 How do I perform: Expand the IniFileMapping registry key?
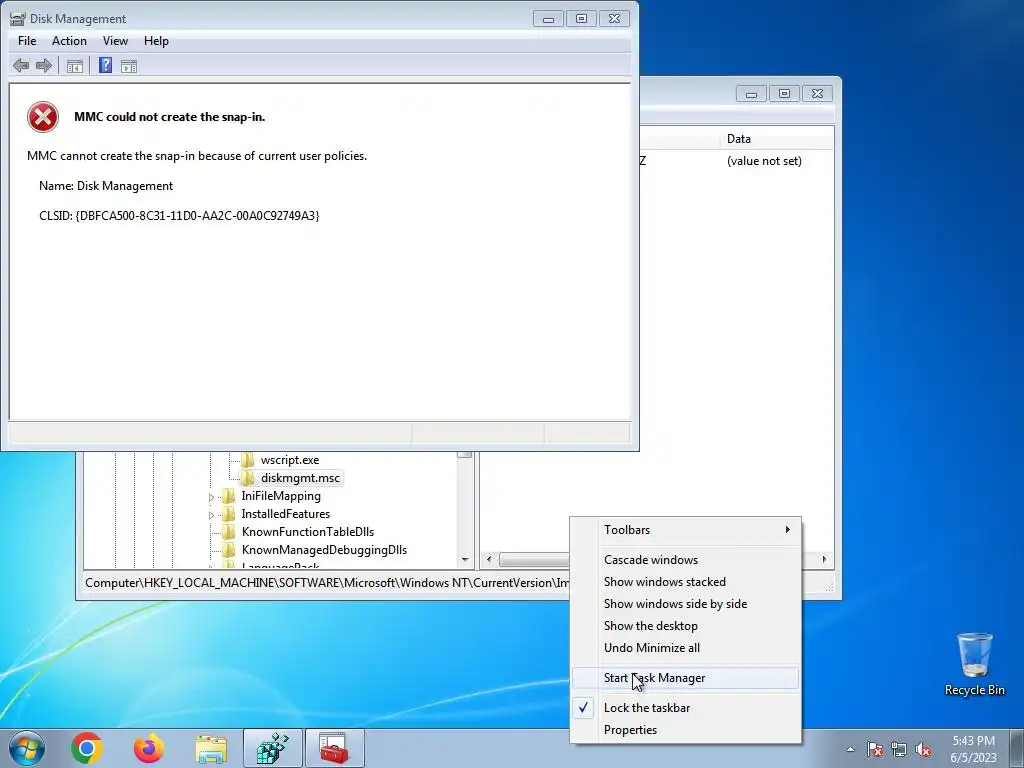211,497
